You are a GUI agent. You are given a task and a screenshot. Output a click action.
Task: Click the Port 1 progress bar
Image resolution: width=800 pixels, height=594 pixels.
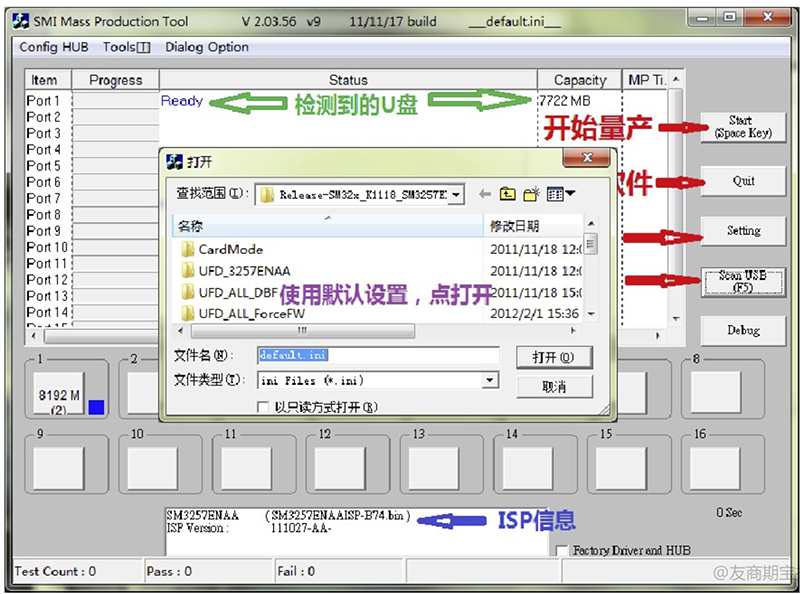(116, 101)
